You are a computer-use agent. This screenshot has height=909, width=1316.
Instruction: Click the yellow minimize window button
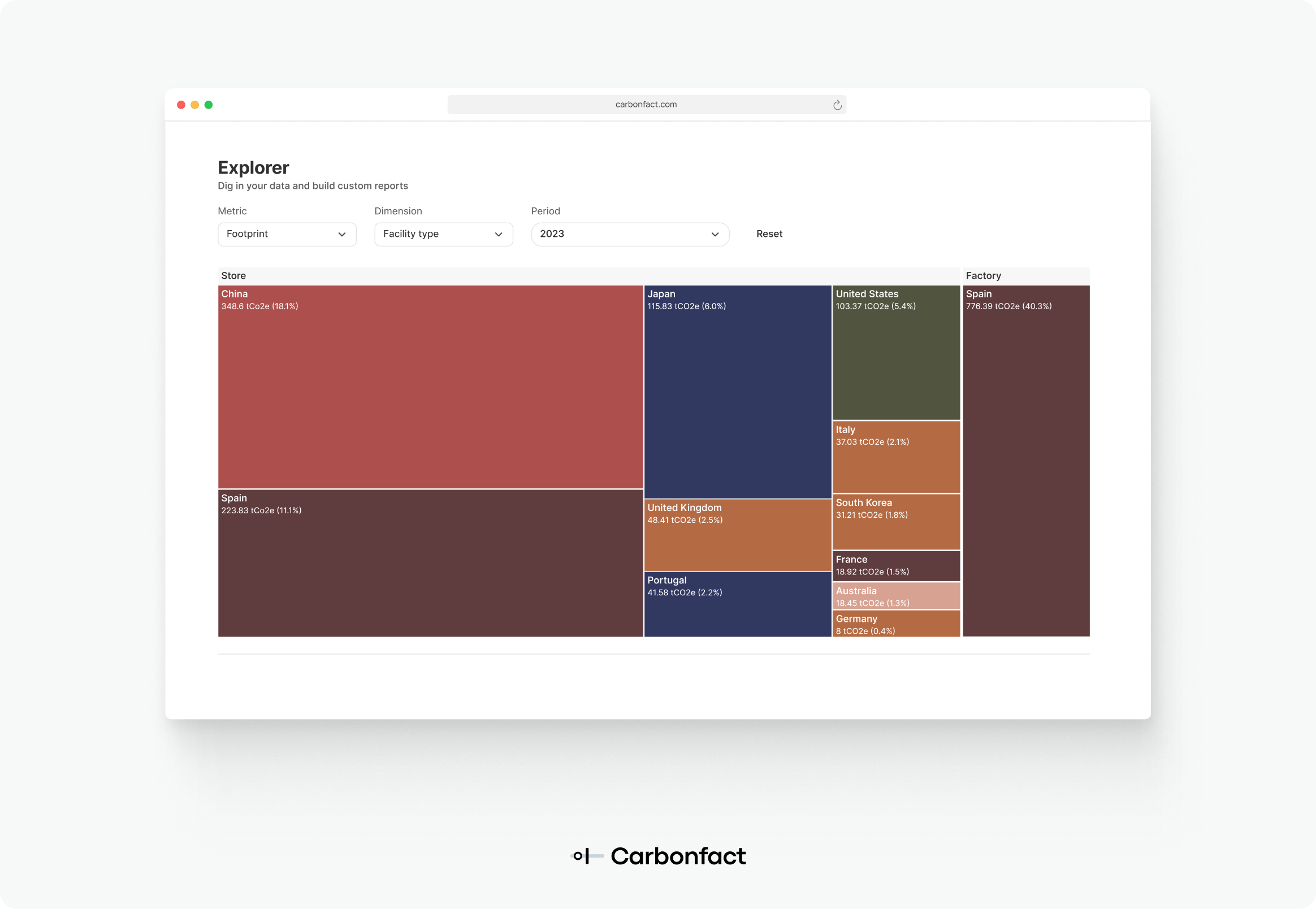pos(195,105)
